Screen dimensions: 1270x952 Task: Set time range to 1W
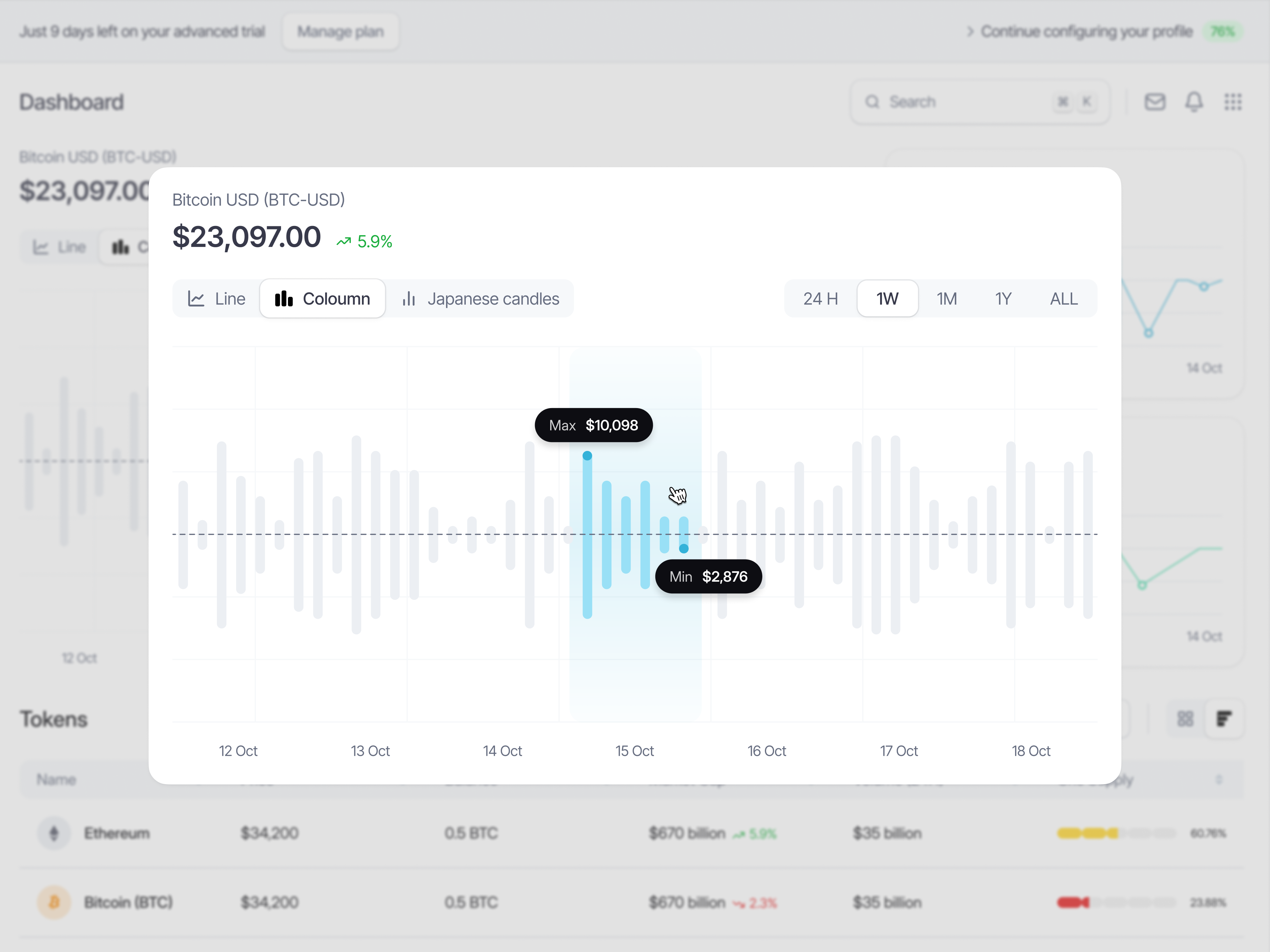pos(887,298)
